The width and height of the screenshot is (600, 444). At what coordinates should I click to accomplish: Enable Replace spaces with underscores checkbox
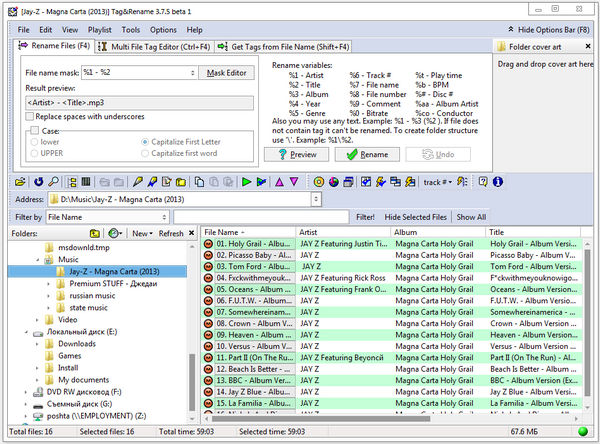point(29,117)
